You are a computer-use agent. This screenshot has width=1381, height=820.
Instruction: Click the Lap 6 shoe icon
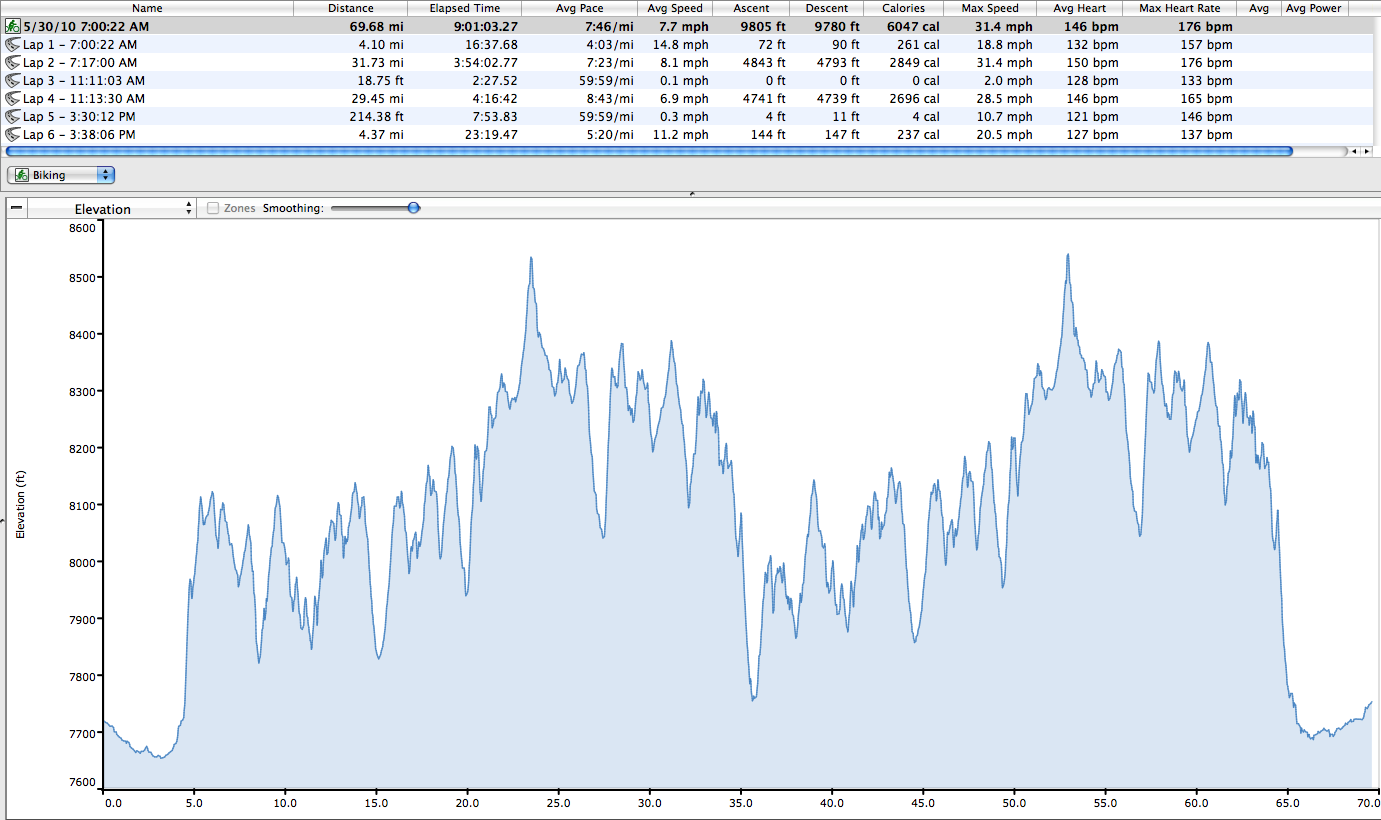13,135
